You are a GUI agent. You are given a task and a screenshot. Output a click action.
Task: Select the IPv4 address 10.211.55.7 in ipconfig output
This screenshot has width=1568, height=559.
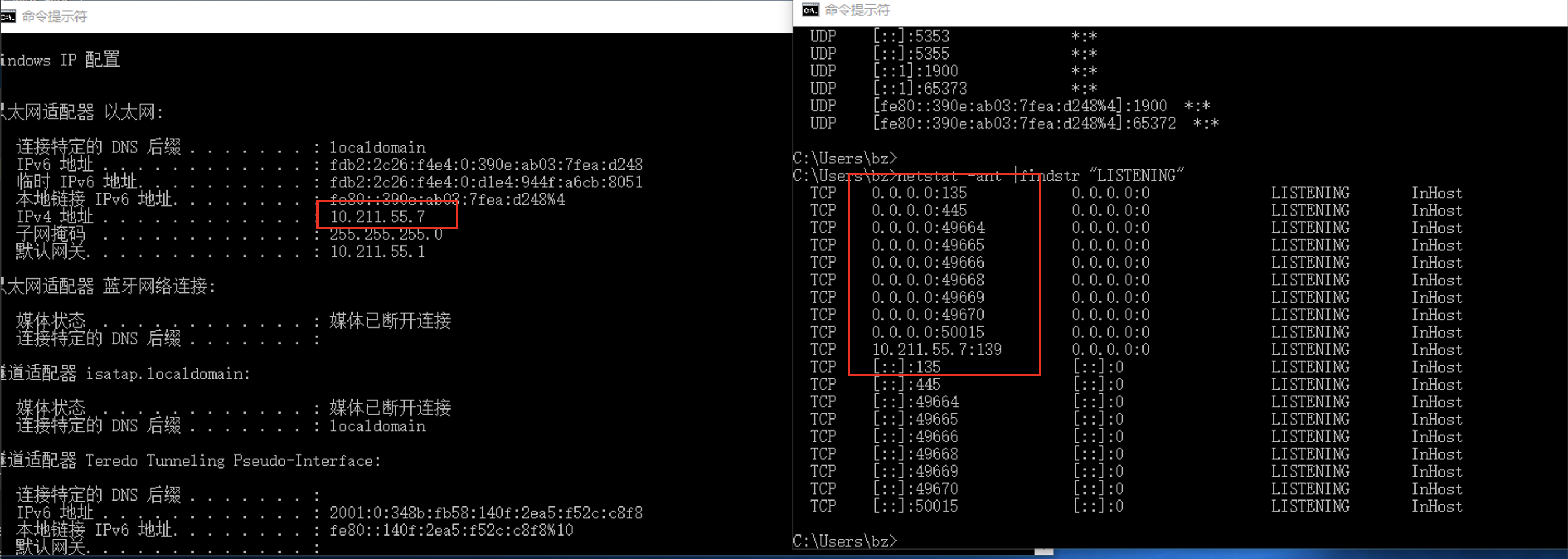pyautogui.click(x=377, y=216)
